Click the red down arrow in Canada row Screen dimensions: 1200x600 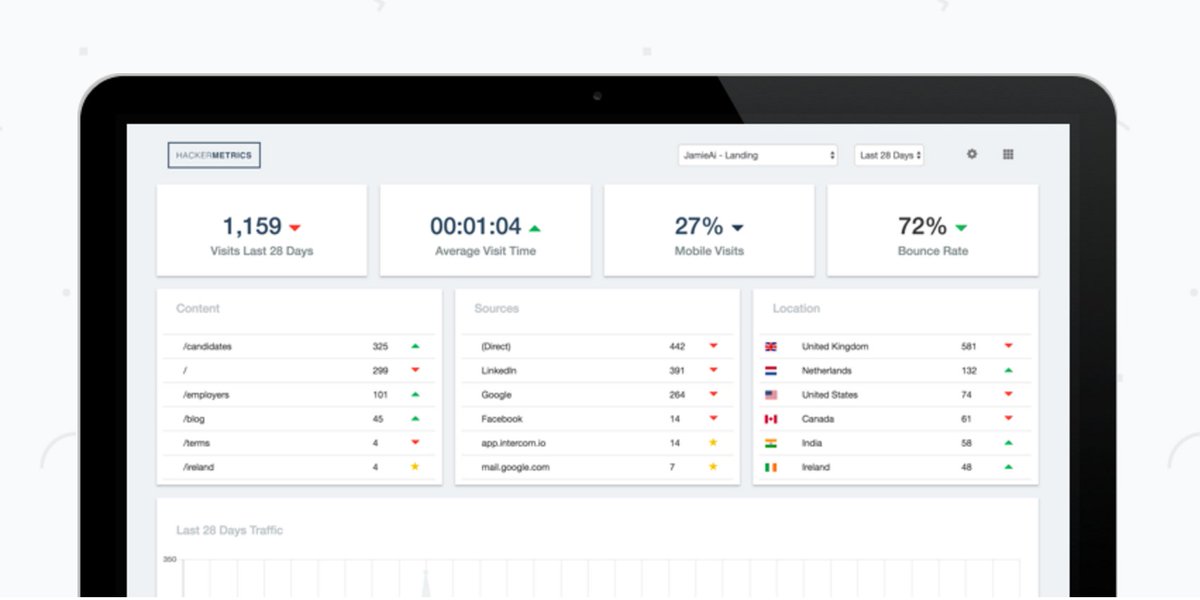click(x=1009, y=418)
